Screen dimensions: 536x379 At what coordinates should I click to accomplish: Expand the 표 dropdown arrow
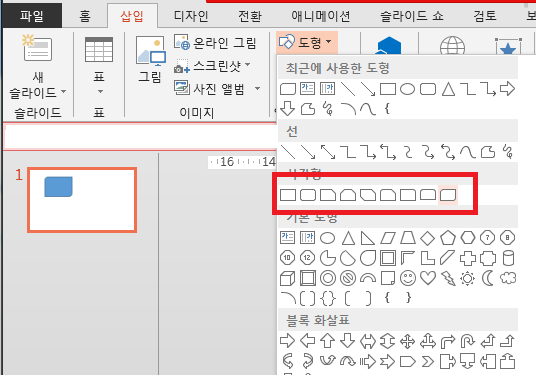coord(100,92)
